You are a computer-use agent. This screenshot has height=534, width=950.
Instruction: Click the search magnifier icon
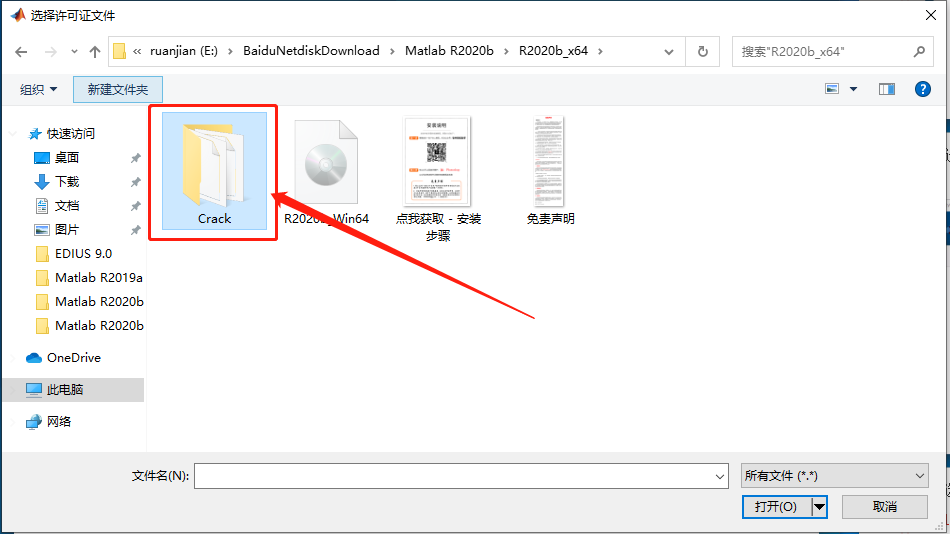[x=919, y=52]
